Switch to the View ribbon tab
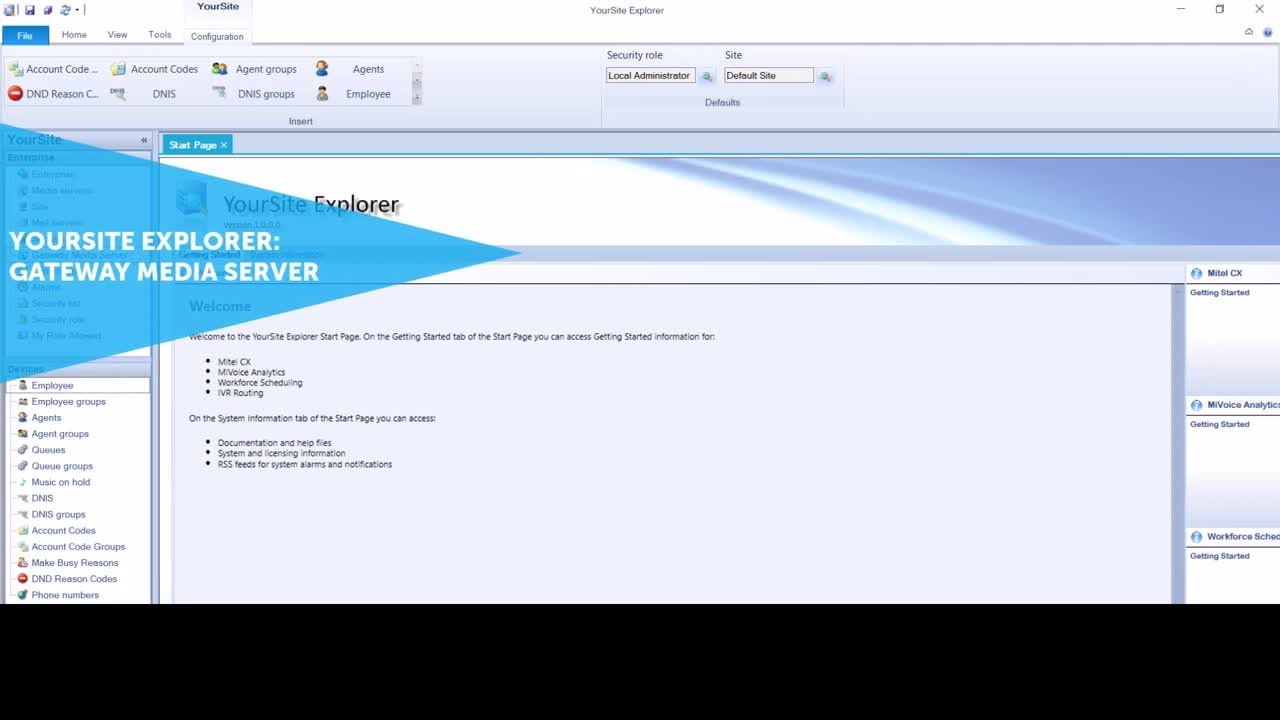1280x720 pixels. (117, 35)
